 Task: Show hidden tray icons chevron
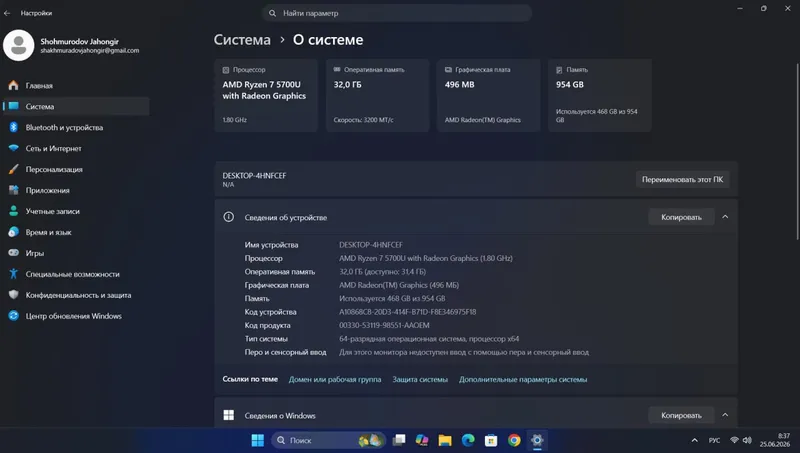(694, 440)
